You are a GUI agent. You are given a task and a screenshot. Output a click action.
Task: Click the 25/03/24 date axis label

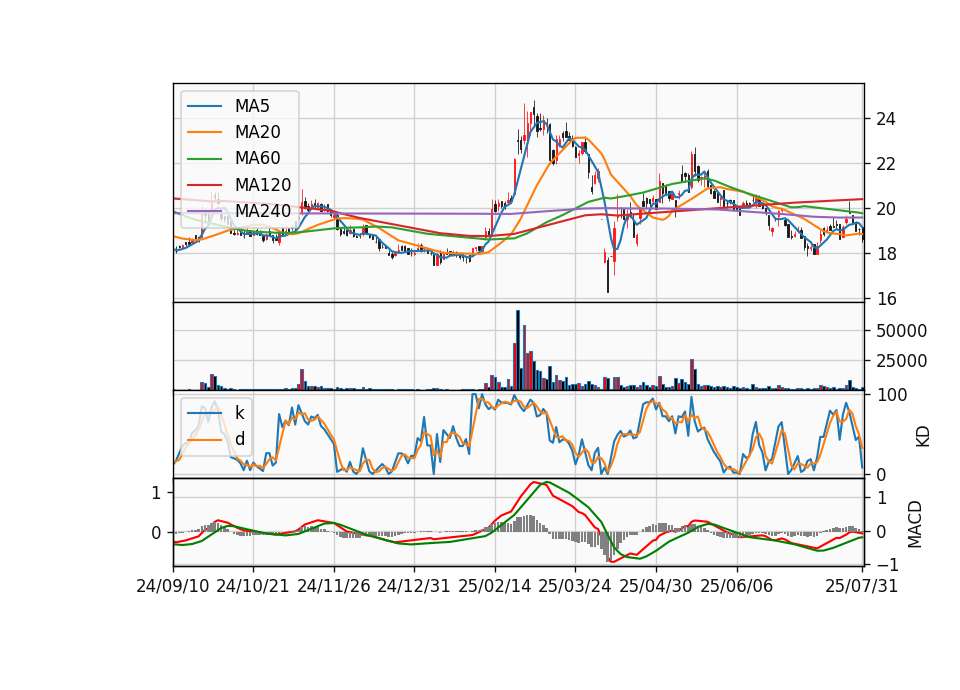(x=575, y=586)
